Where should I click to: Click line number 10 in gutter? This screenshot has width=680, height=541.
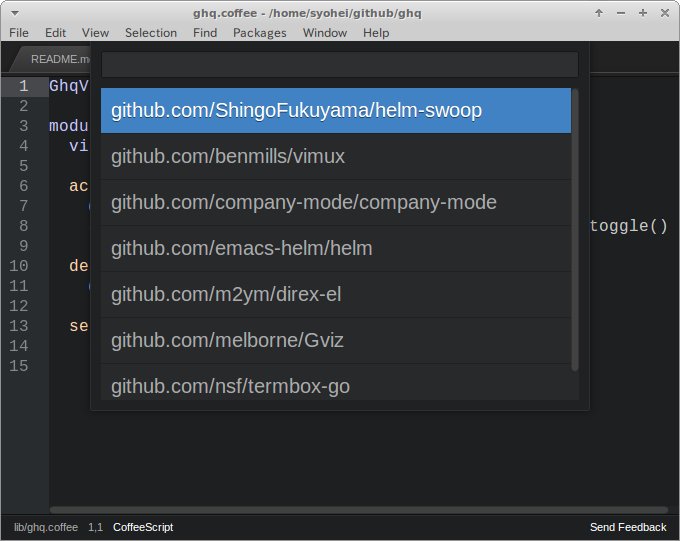pyautogui.click(x=19, y=266)
